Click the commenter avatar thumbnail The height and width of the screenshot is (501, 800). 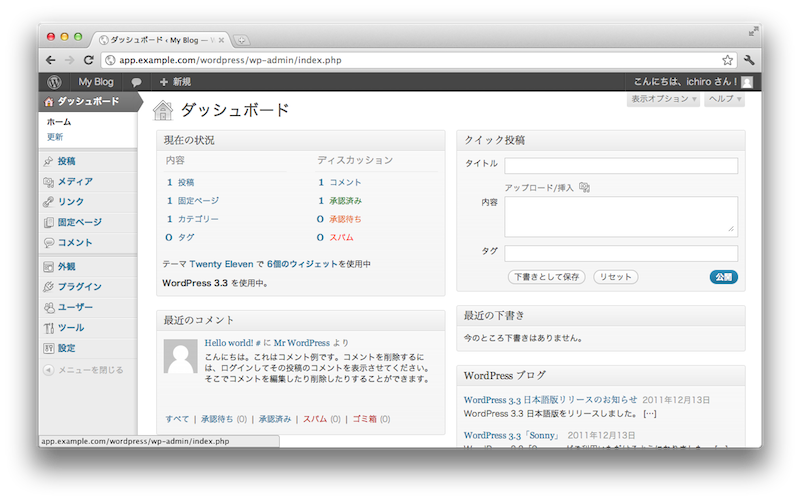(181, 357)
